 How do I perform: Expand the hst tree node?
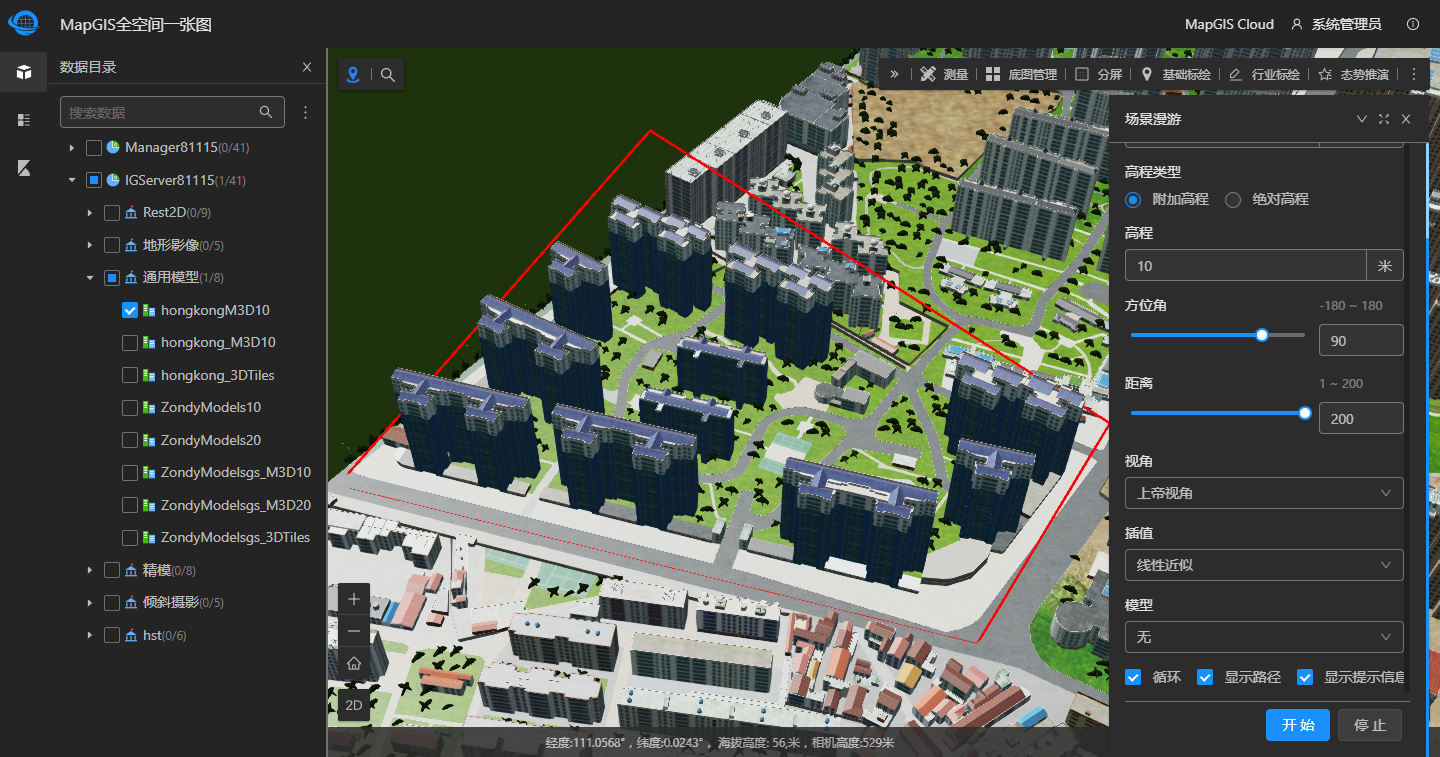click(90, 635)
